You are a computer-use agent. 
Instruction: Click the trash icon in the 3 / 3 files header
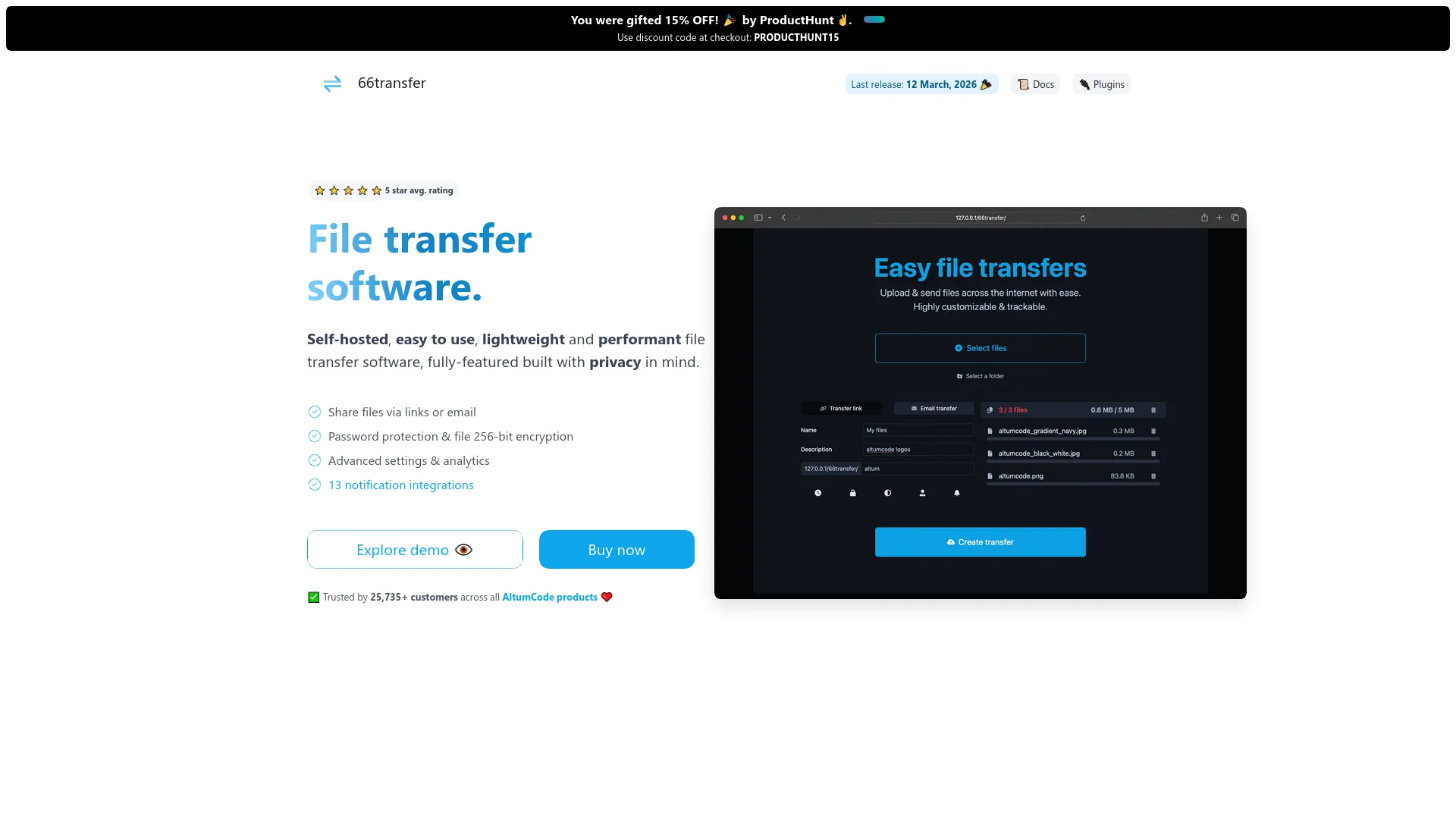1153,410
